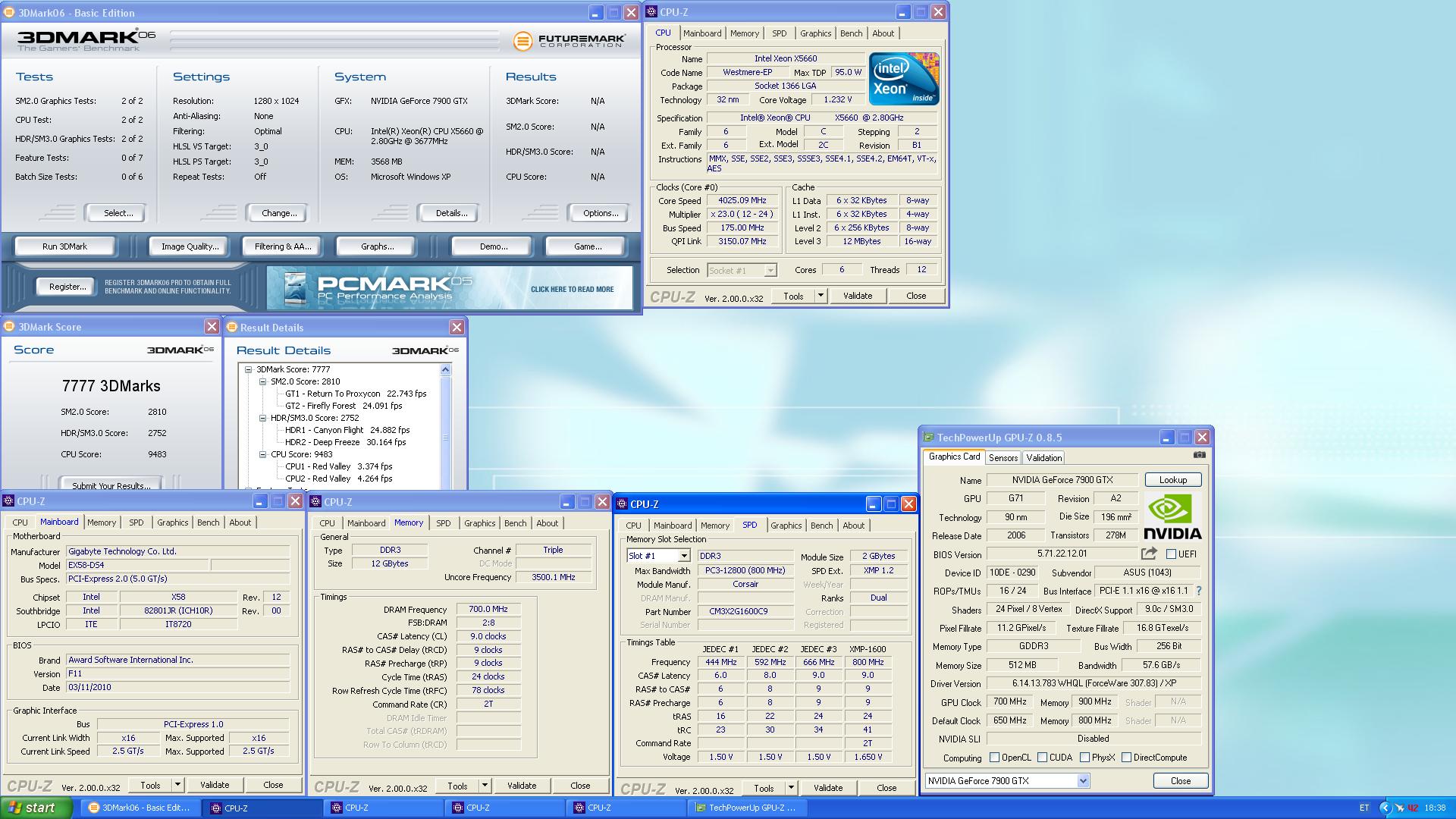Image resolution: width=1456 pixels, height=819 pixels.
Task: Toggle the UEFI checkbox in GPU-Z
Action: 1171,554
